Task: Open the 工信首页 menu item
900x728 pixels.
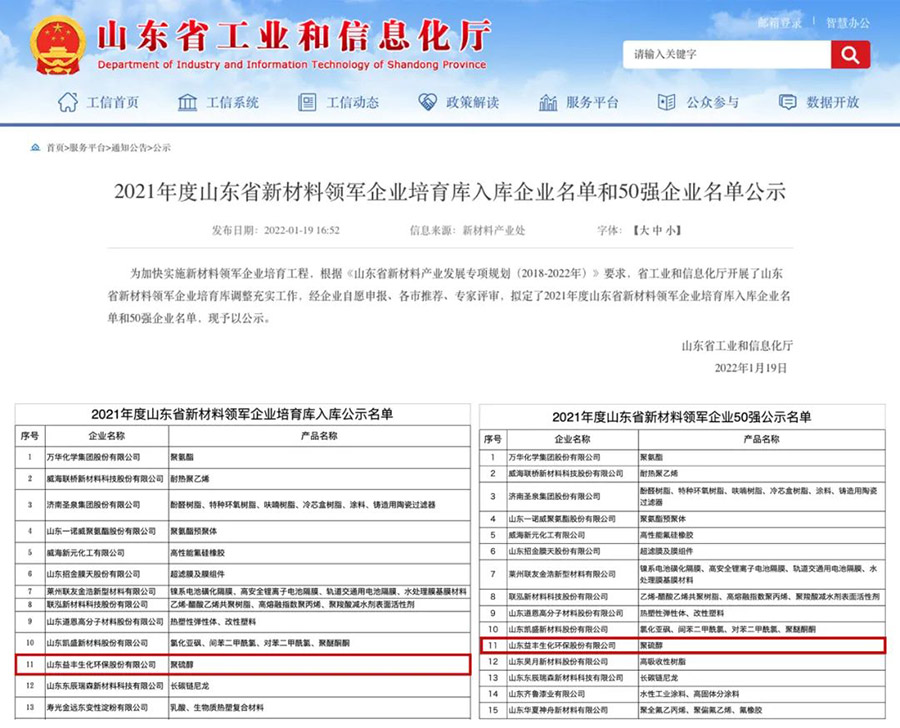Action: click(112, 102)
